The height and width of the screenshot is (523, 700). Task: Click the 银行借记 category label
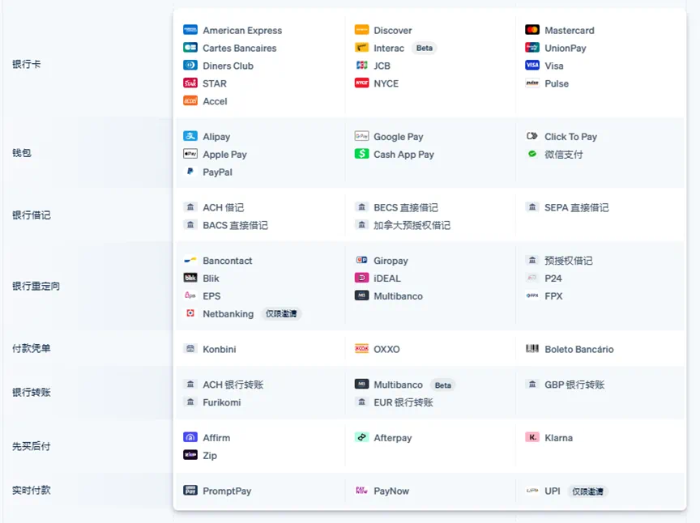coord(31,215)
